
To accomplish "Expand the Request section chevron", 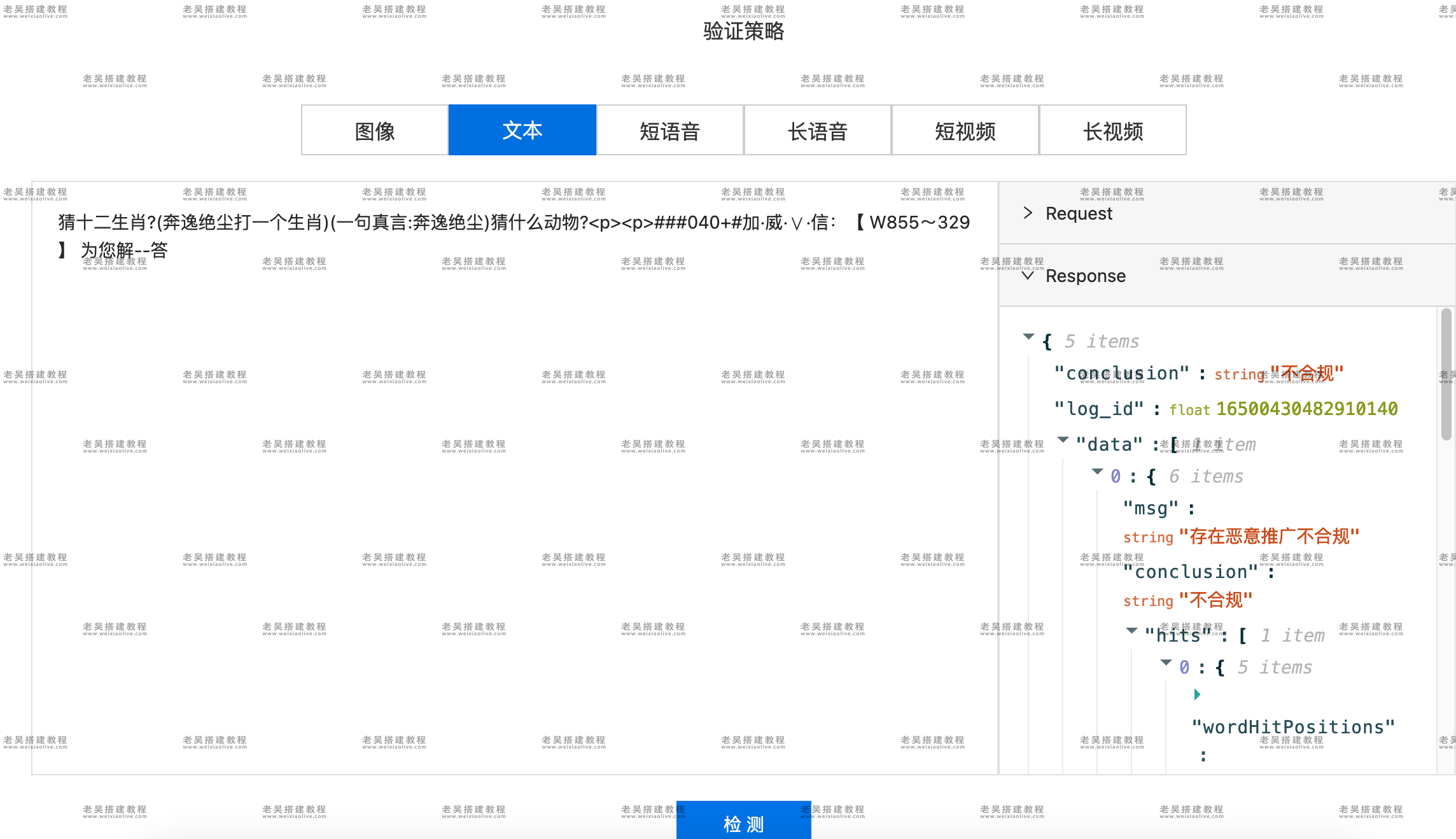I will 1028,213.
